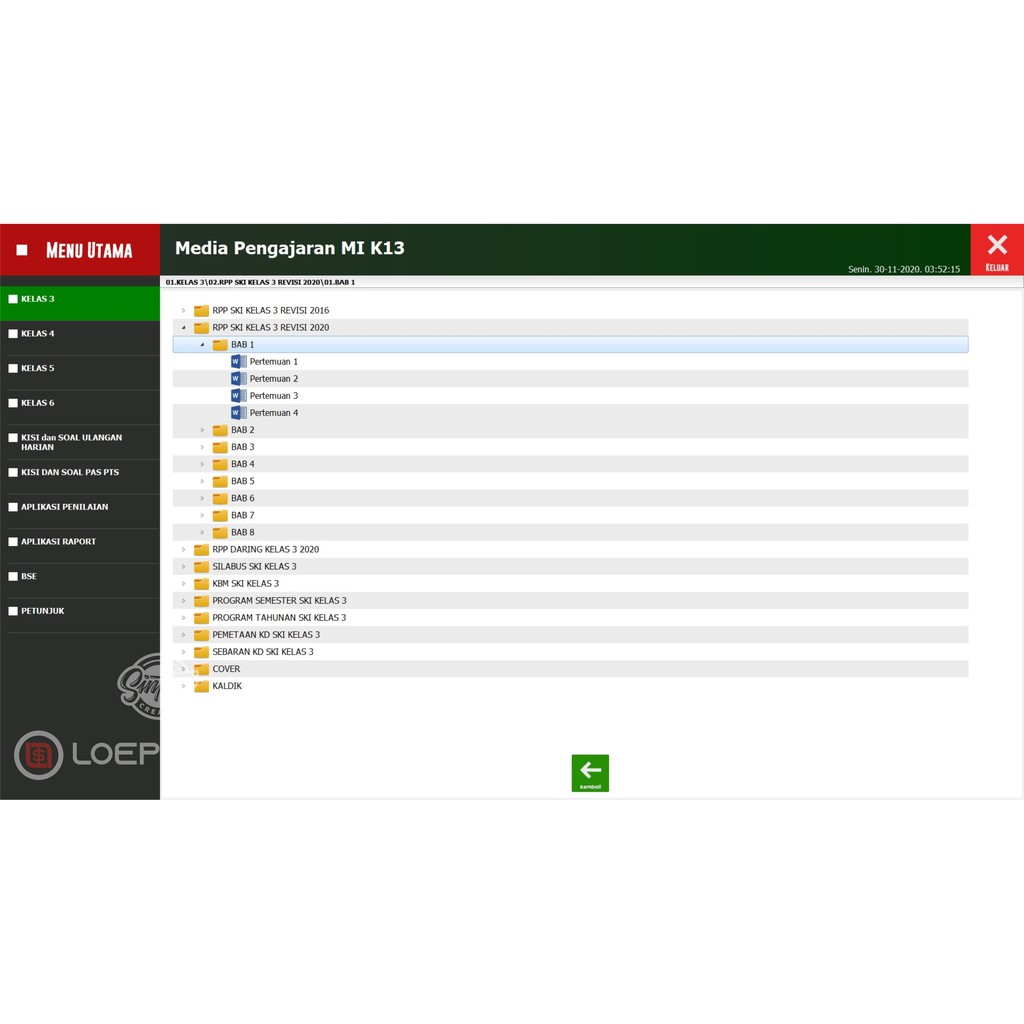Image resolution: width=1024 pixels, height=1024 pixels.
Task: Click the SILABUS SKI KELAS 3 folder icon
Action: click(x=201, y=567)
